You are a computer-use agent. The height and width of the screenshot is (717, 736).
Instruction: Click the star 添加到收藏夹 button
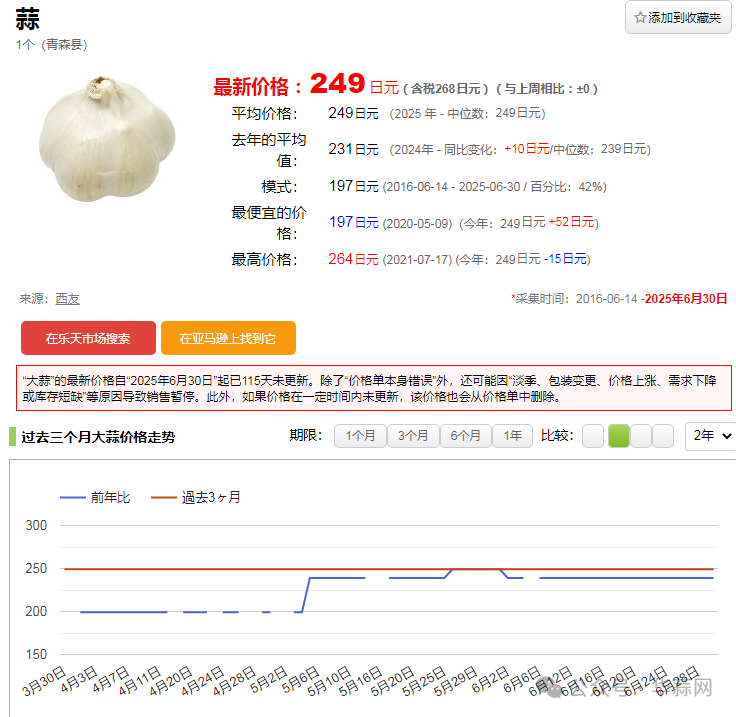pos(678,18)
